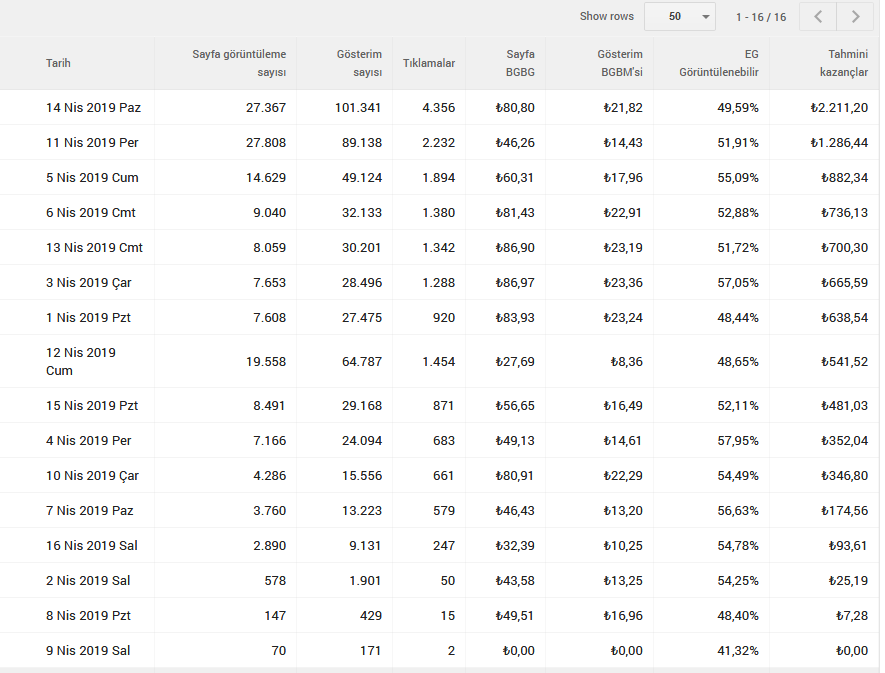Sort by Gösterim sayısı column header
The height and width of the screenshot is (673, 885).
pos(360,63)
